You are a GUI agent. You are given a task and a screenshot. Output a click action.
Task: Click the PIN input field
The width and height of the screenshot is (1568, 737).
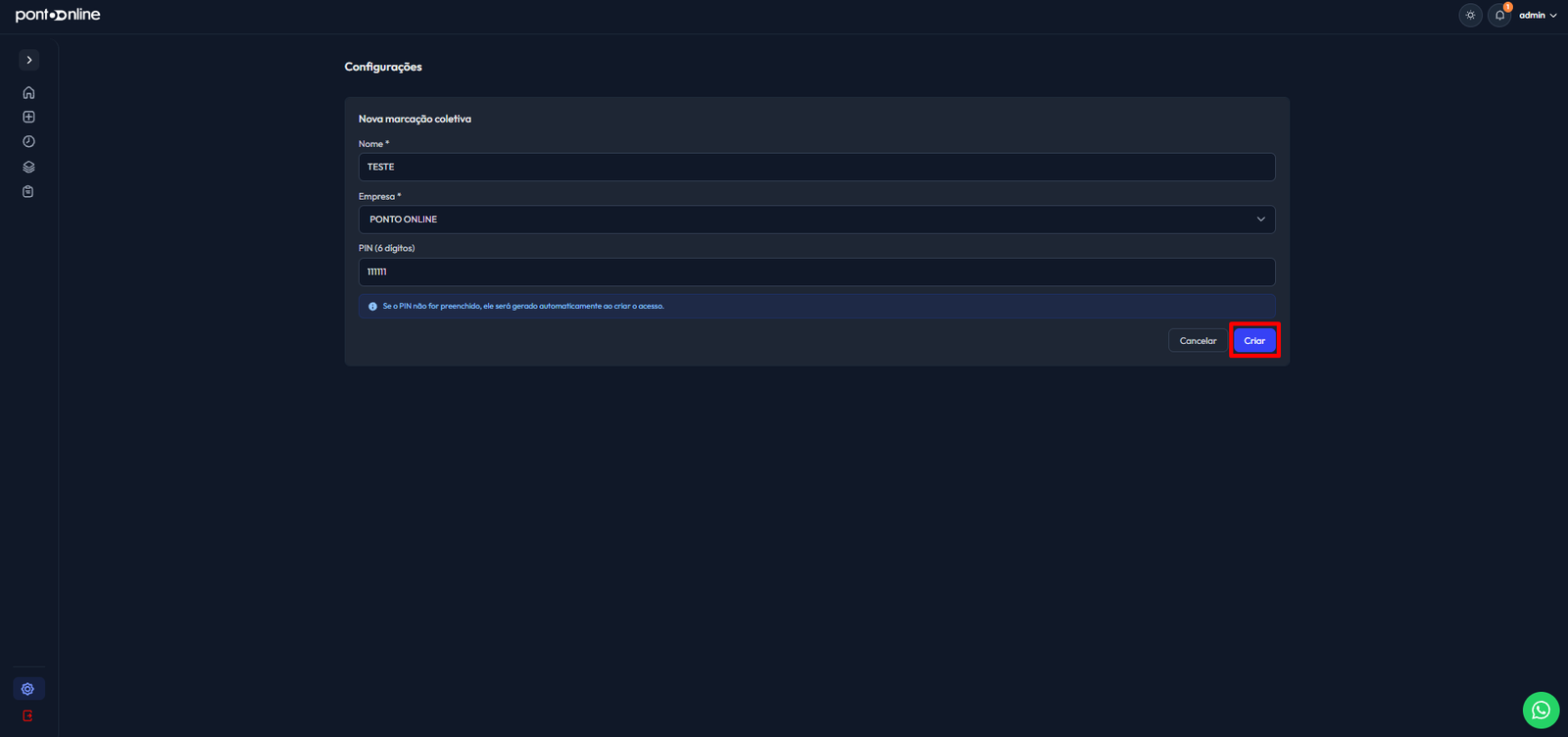click(x=816, y=271)
